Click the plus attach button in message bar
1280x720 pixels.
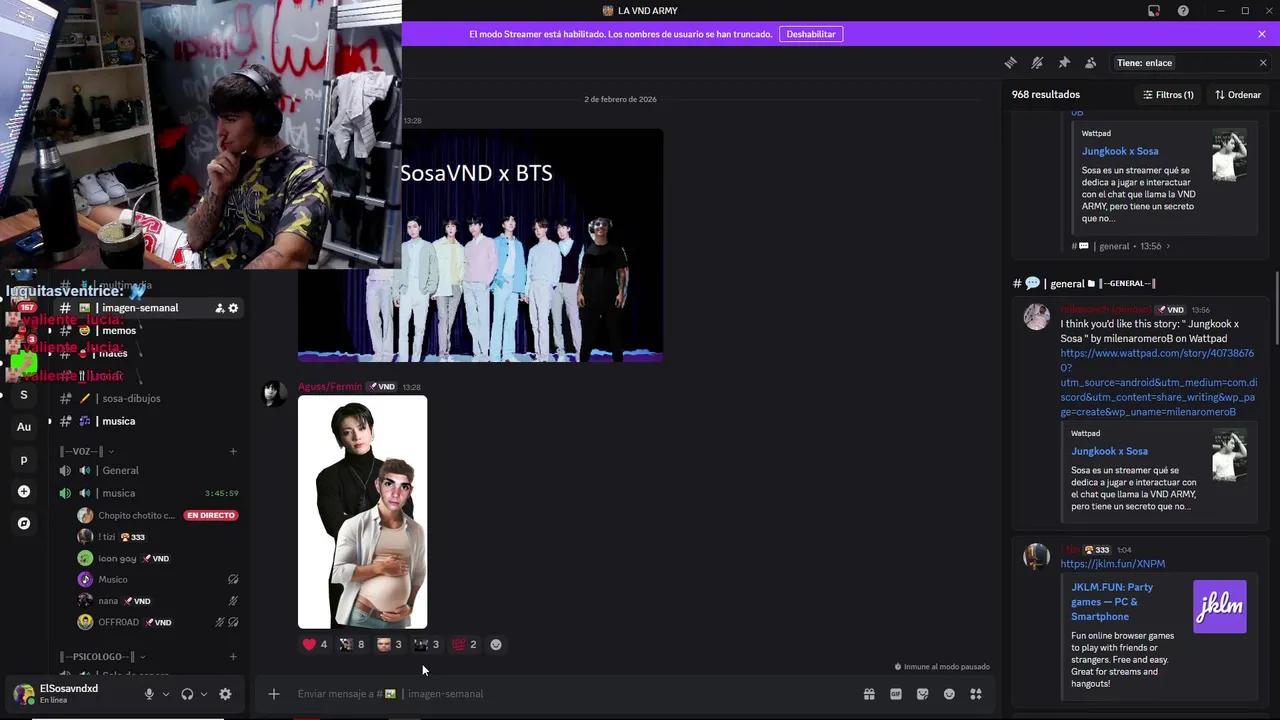click(273, 694)
